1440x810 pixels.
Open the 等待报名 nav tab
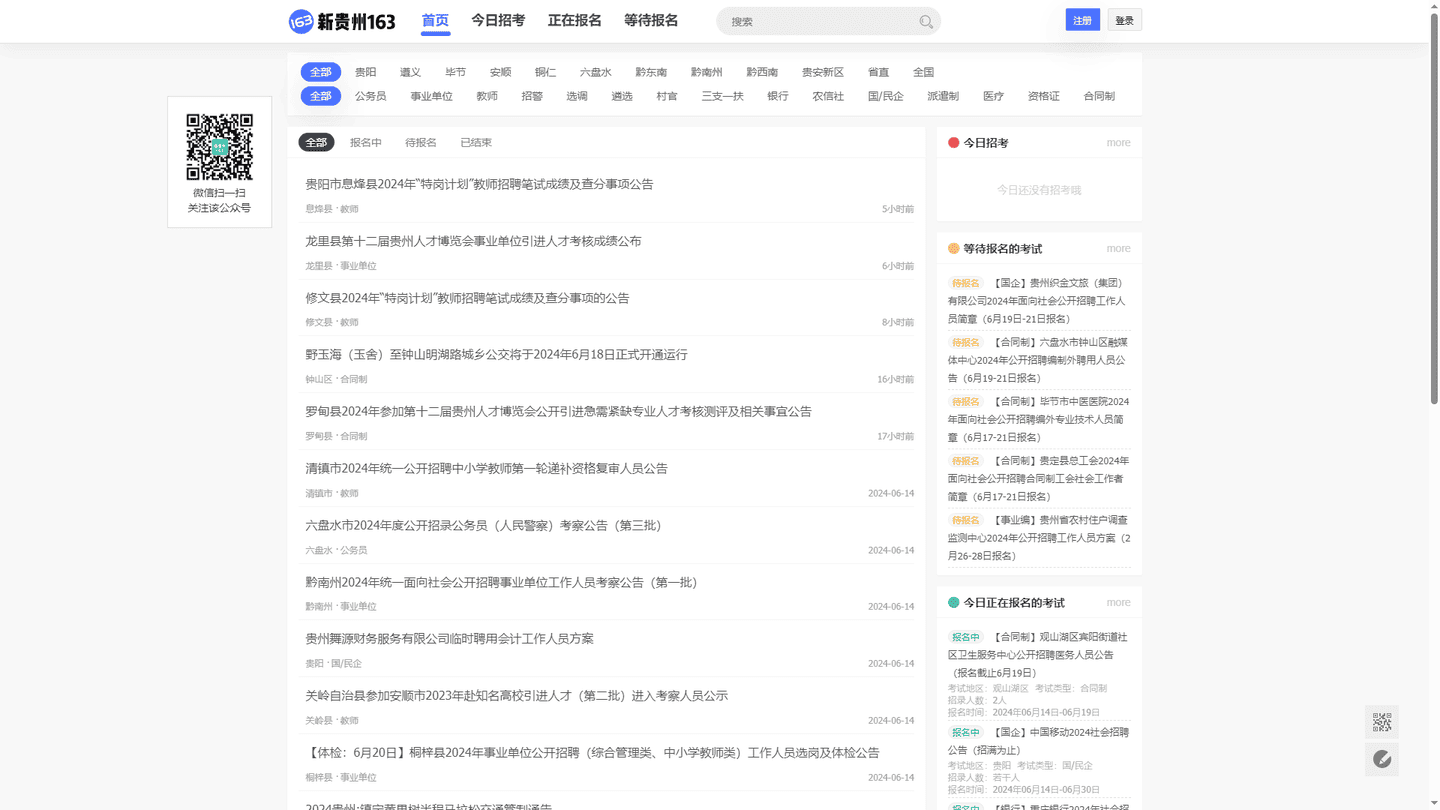651,20
